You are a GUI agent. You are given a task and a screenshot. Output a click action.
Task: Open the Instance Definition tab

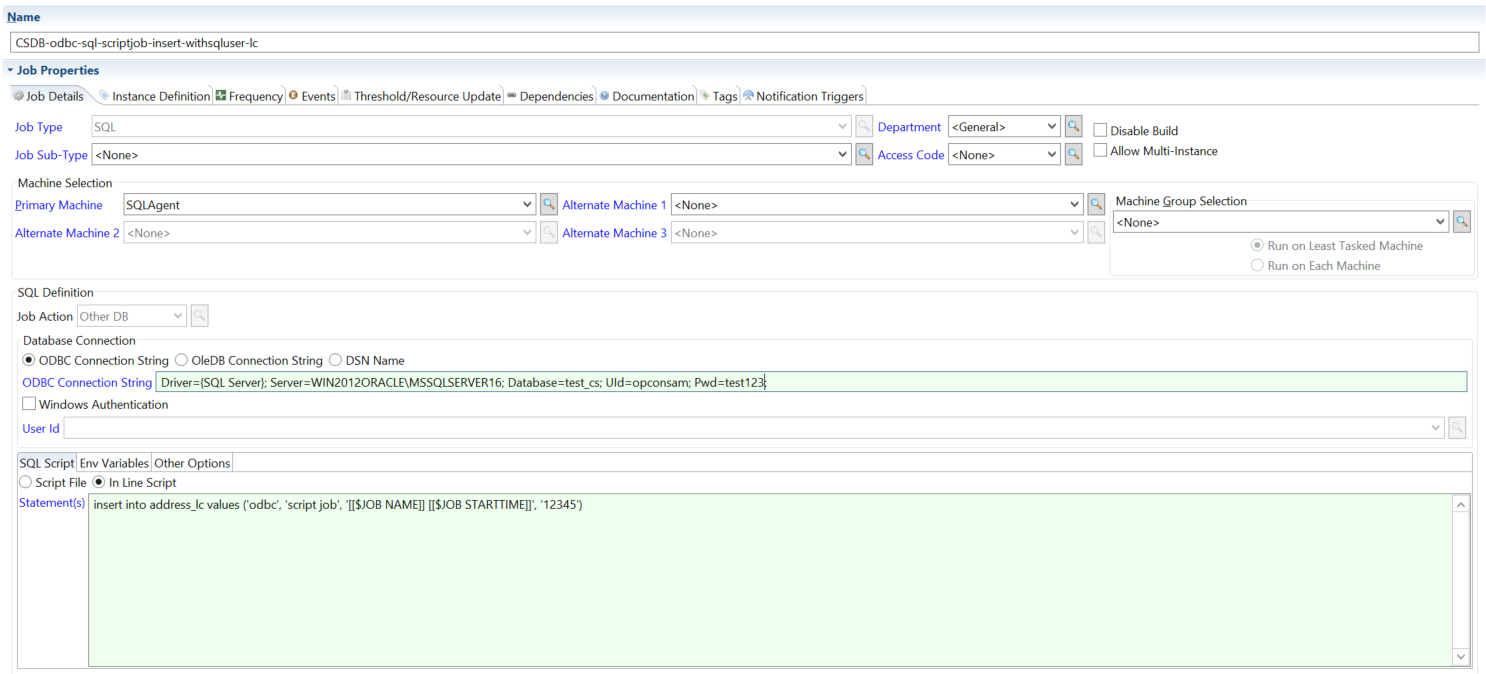[x=154, y=96]
